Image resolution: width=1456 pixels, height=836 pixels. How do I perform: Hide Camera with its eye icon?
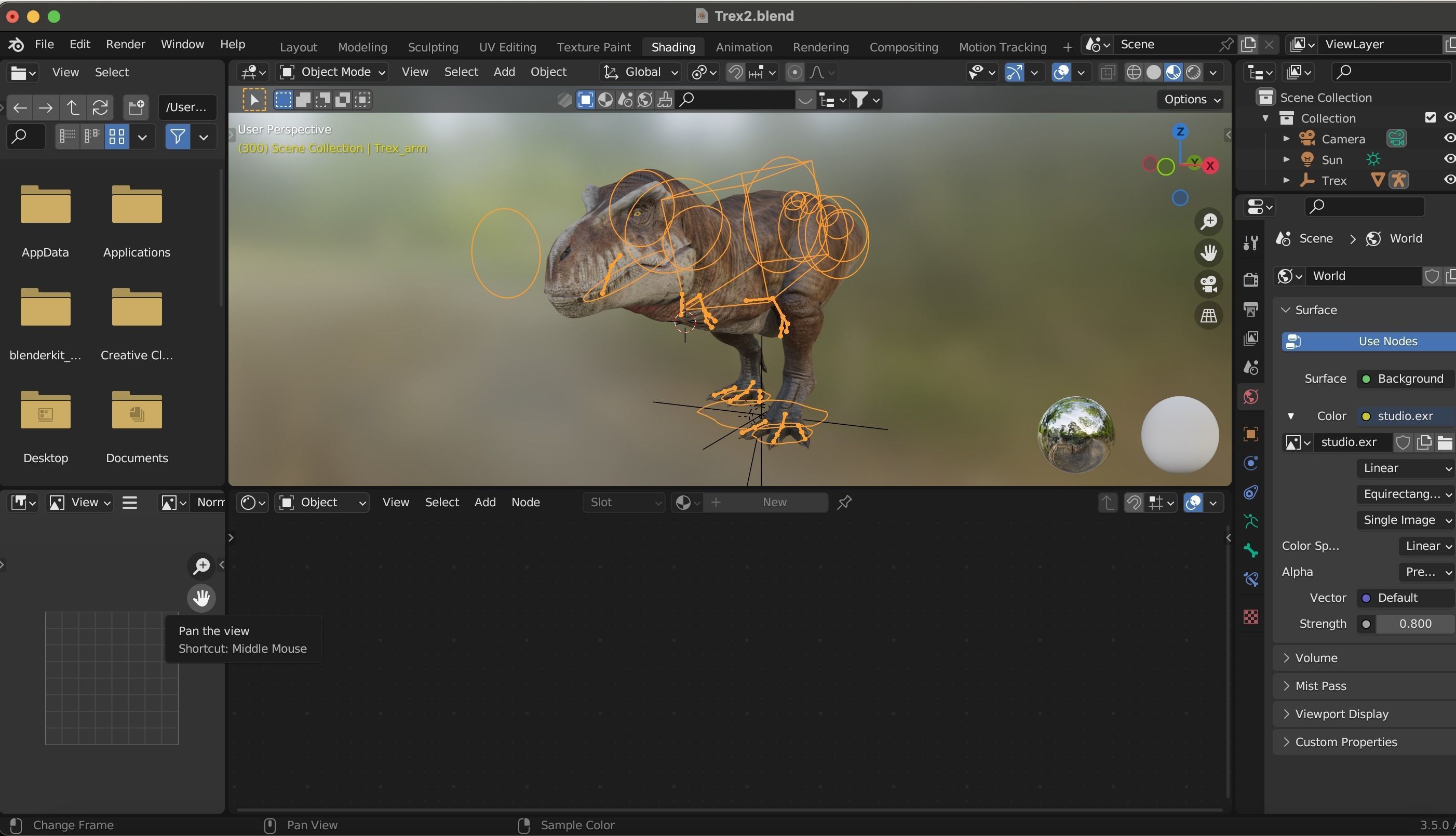pos(1449,138)
